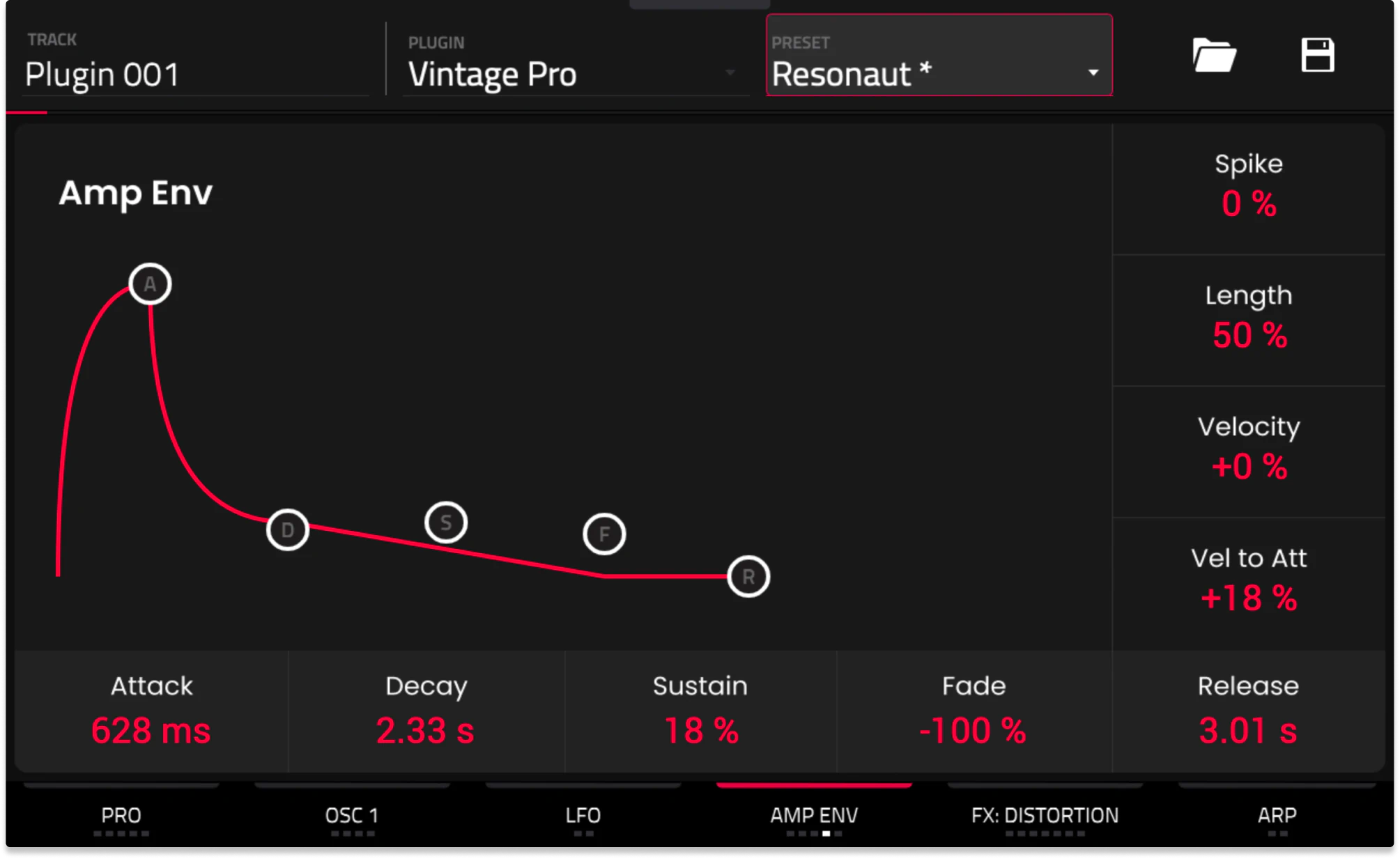Click the save preset floppy disk icon

click(1317, 55)
